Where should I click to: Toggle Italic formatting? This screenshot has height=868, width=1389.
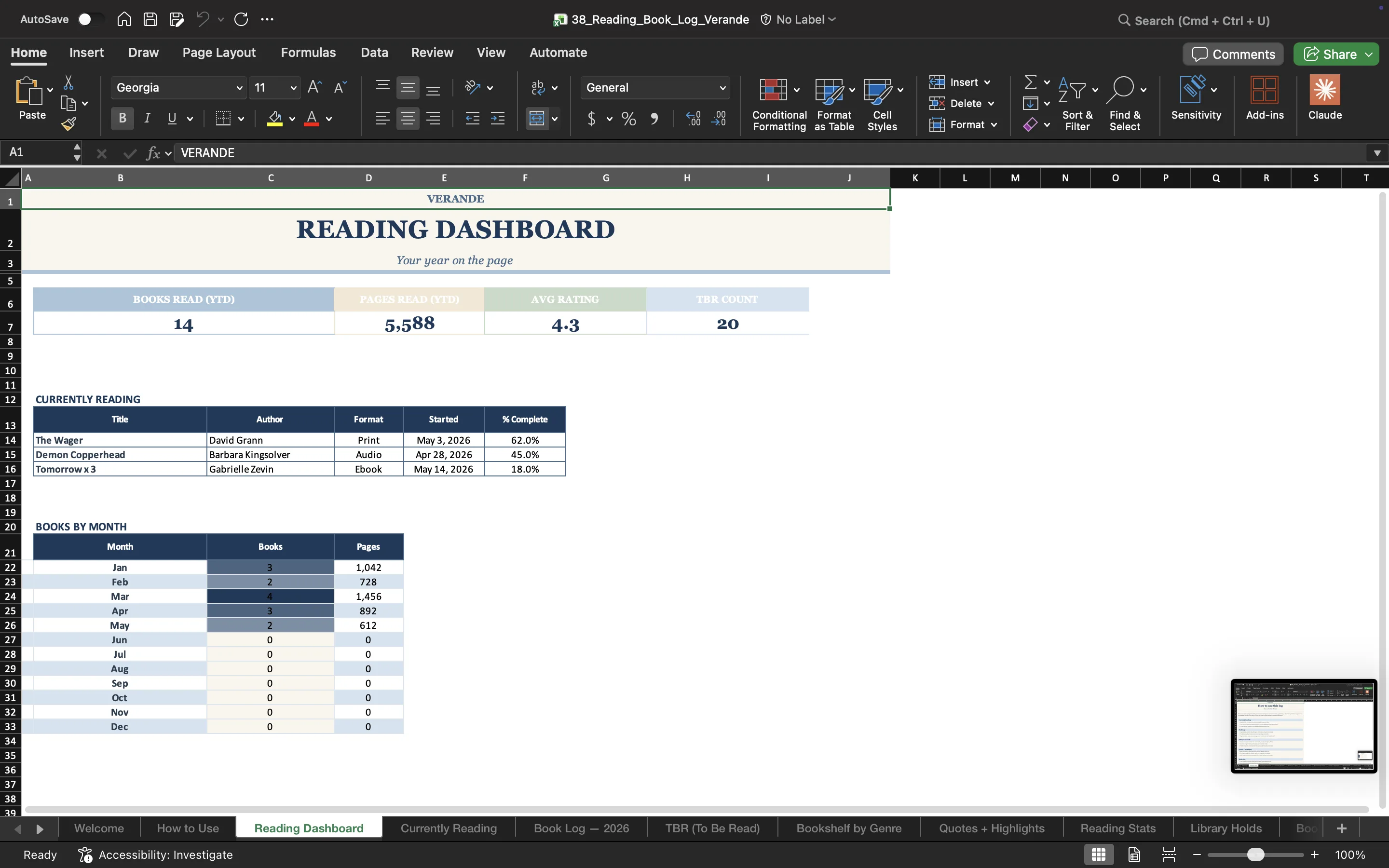[147, 118]
